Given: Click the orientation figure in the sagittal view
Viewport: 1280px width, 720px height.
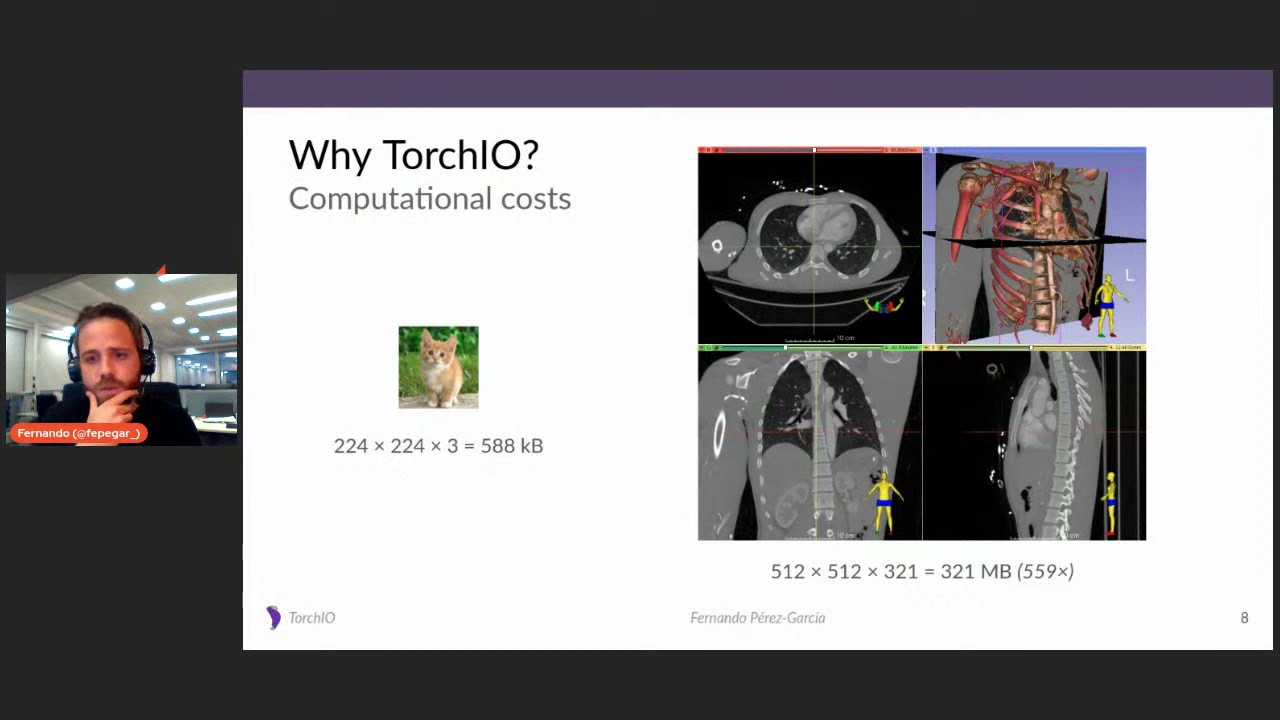Looking at the screenshot, I should click(x=1110, y=503).
